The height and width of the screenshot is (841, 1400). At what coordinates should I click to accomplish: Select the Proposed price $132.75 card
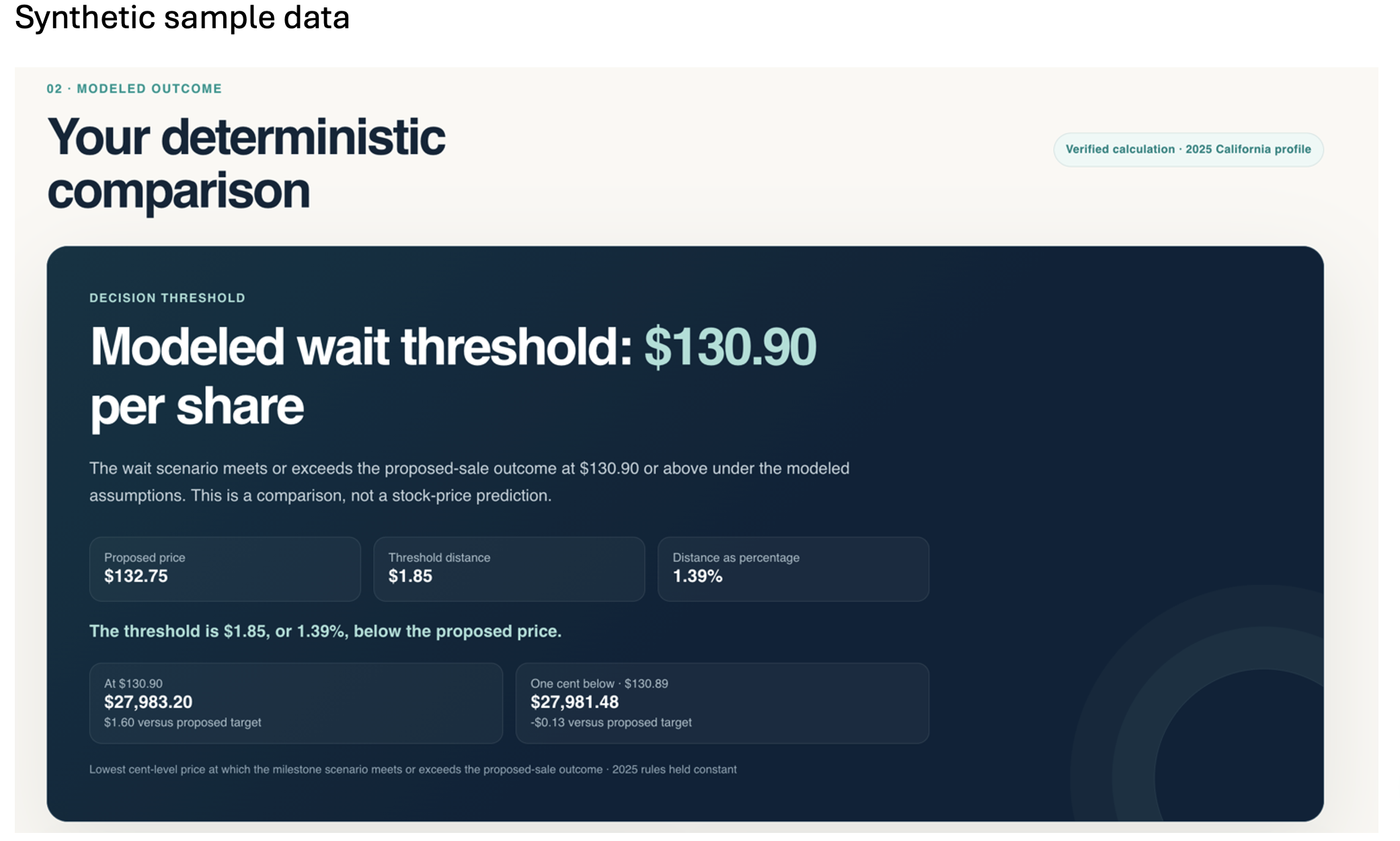click(x=225, y=569)
